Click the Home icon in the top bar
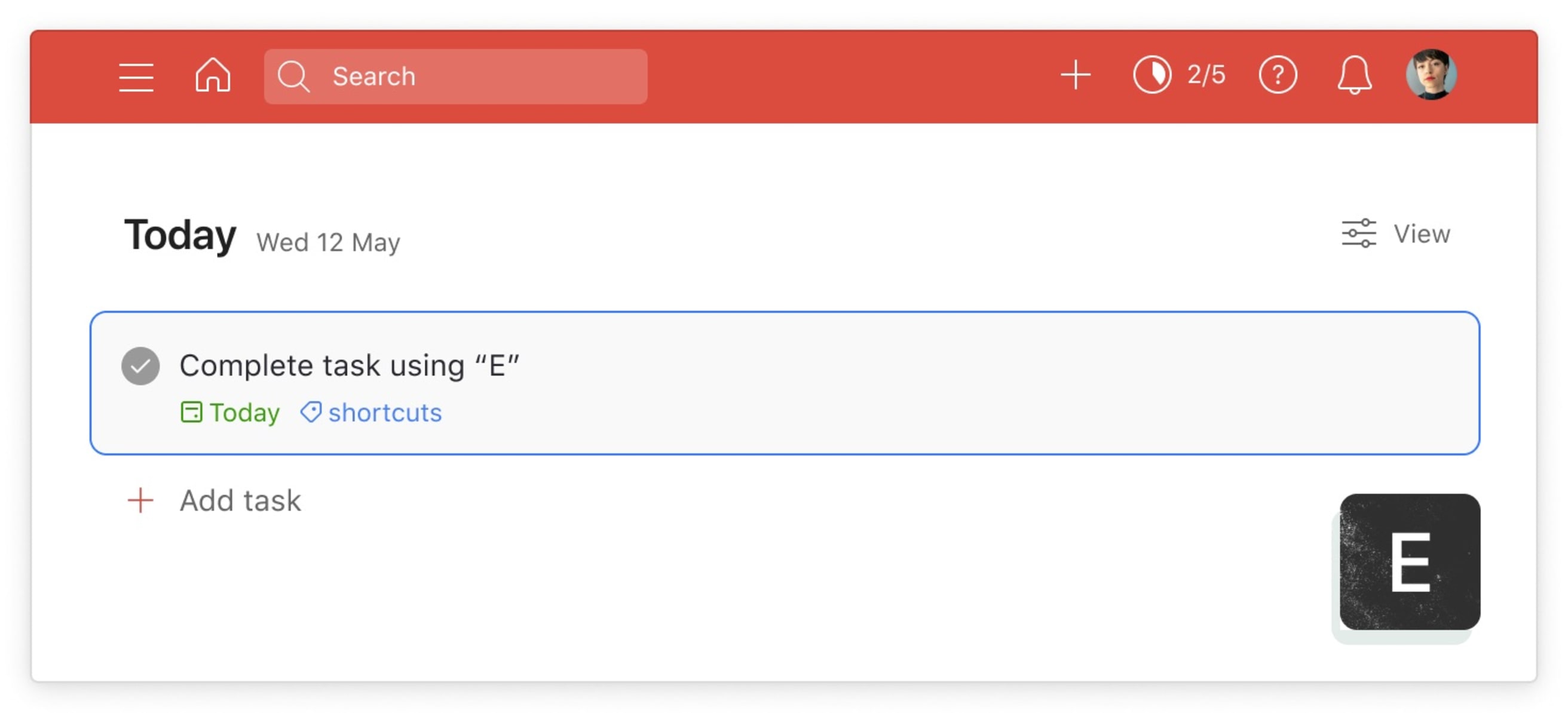 pyautogui.click(x=213, y=76)
